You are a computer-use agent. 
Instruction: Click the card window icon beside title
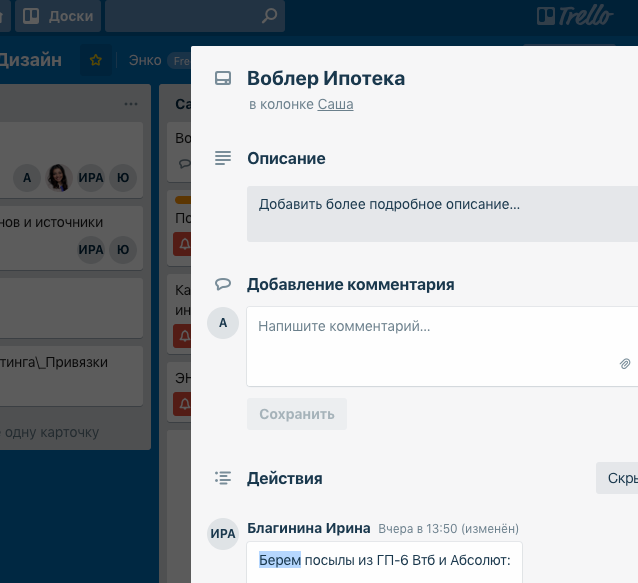223,78
